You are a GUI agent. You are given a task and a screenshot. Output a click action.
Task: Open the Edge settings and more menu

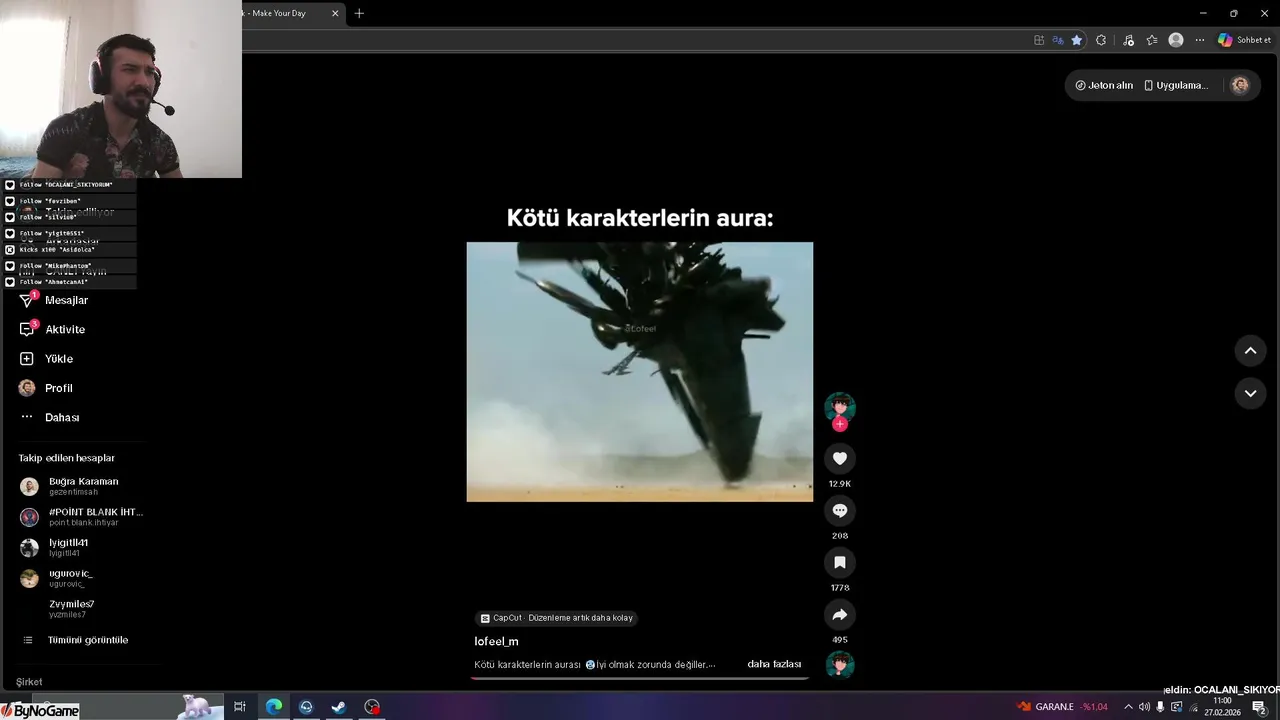1200,40
